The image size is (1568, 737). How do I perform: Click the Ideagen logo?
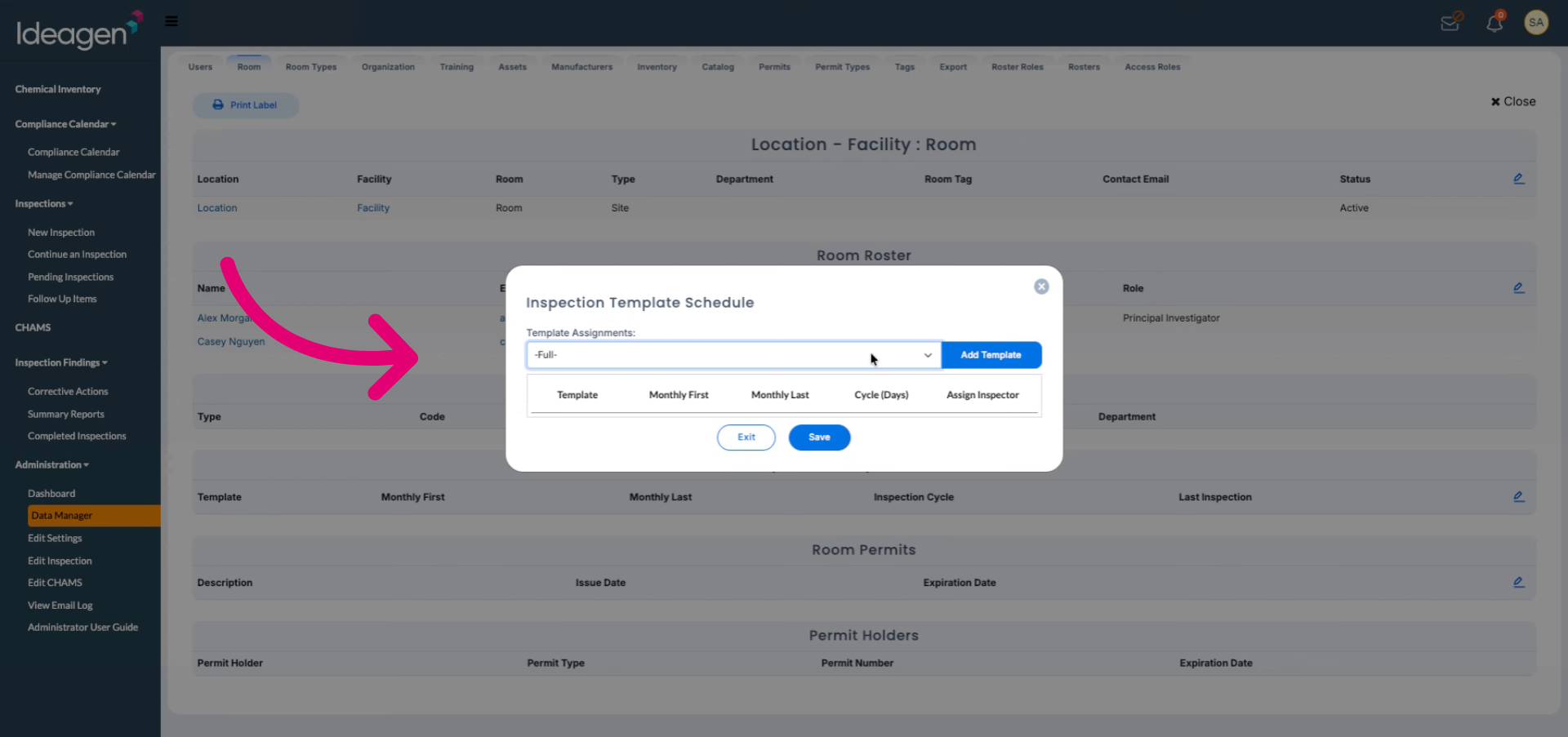pos(79,30)
